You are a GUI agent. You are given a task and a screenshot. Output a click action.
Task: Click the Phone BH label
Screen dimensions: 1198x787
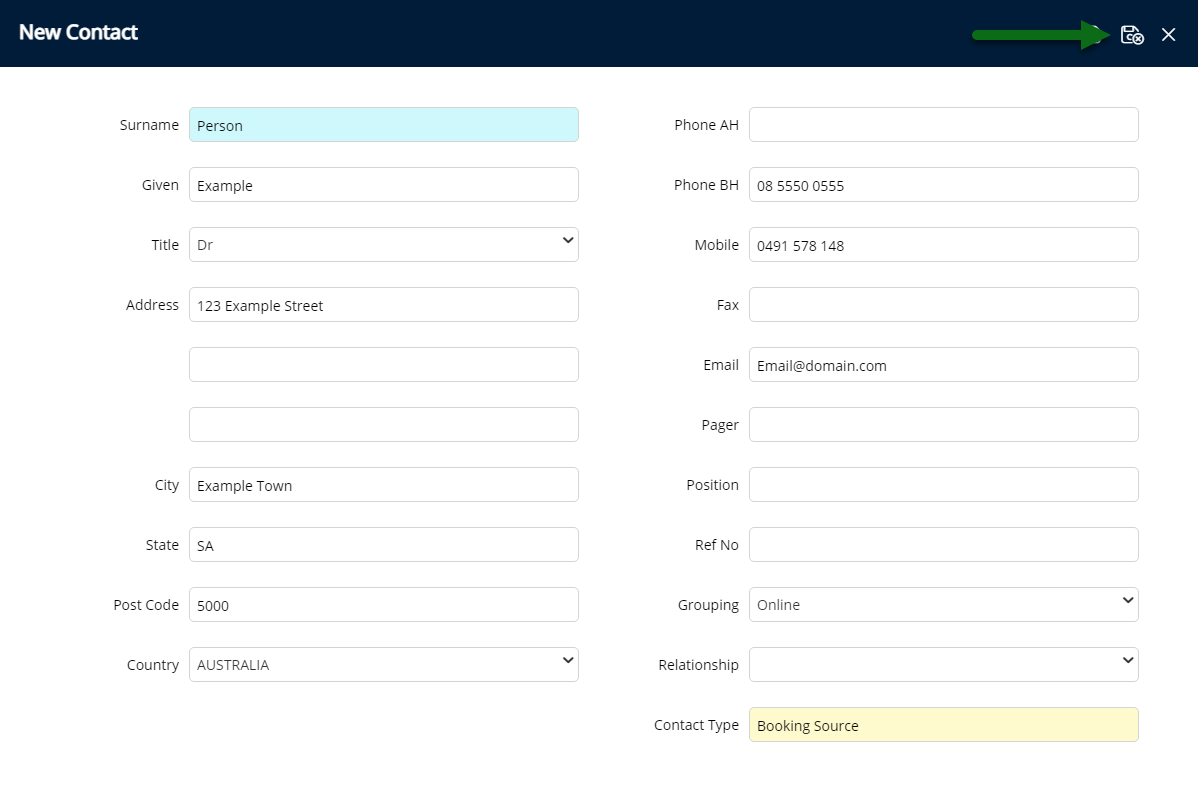pos(706,185)
